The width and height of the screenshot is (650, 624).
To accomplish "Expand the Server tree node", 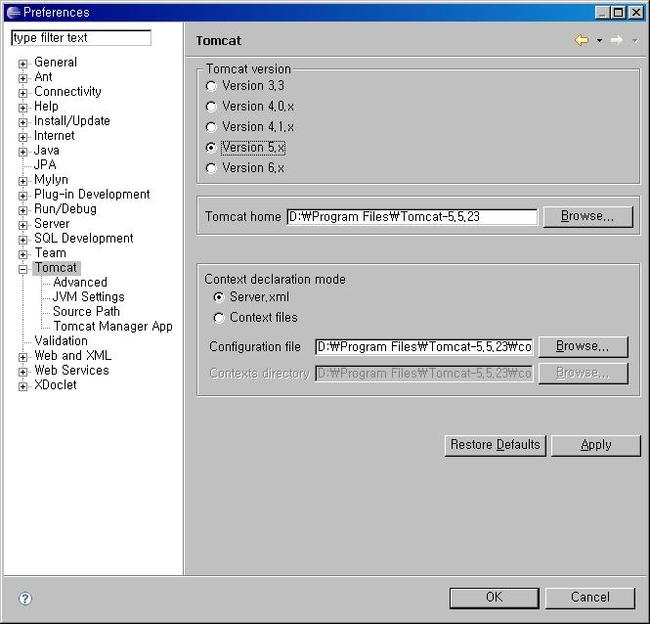I will click(23, 225).
